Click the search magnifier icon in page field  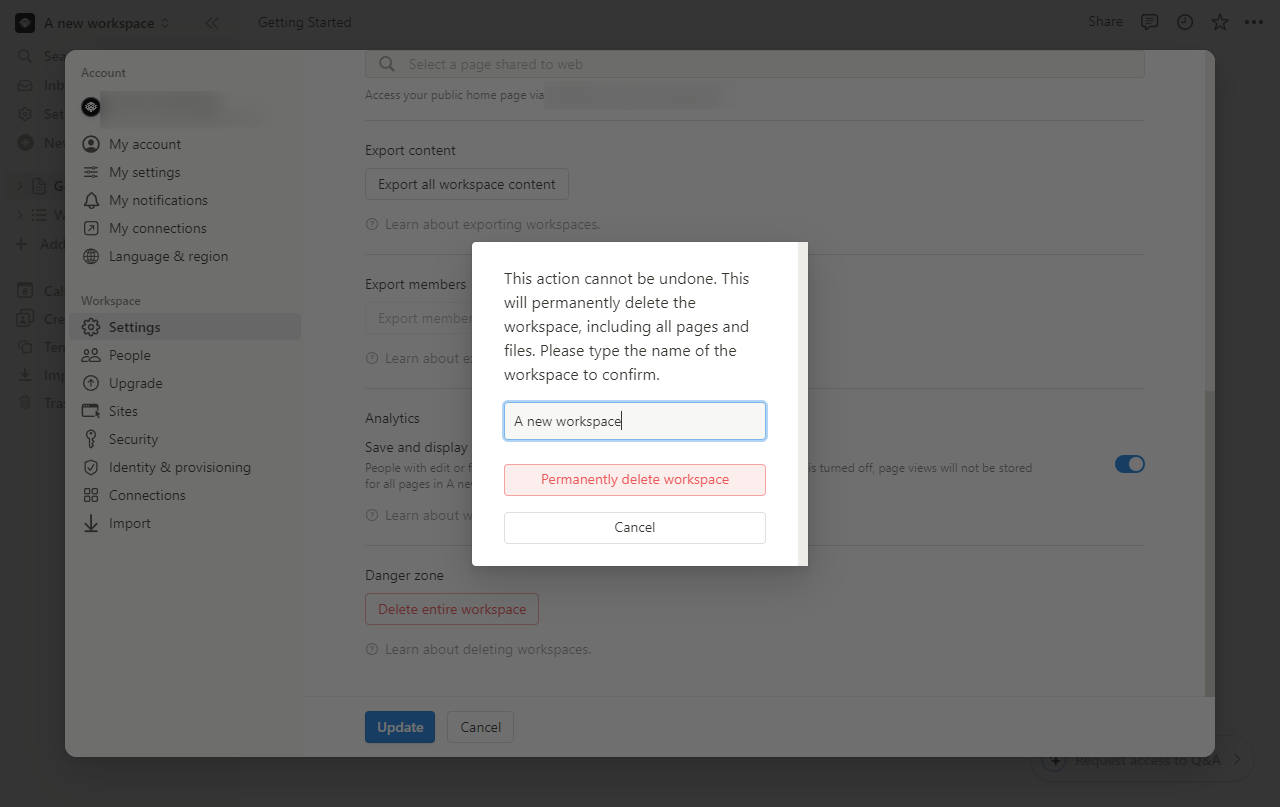point(386,64)
